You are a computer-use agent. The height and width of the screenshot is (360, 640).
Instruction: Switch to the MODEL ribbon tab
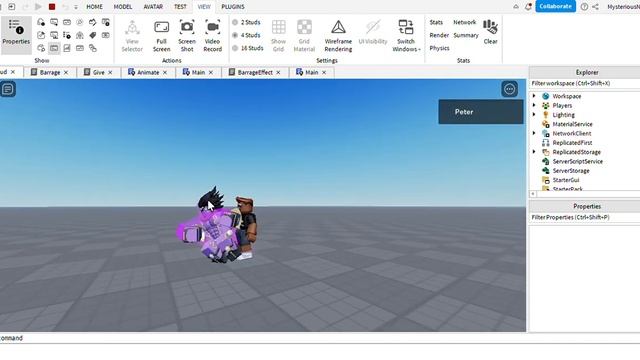pyautogui.click(x=123, y=7)
